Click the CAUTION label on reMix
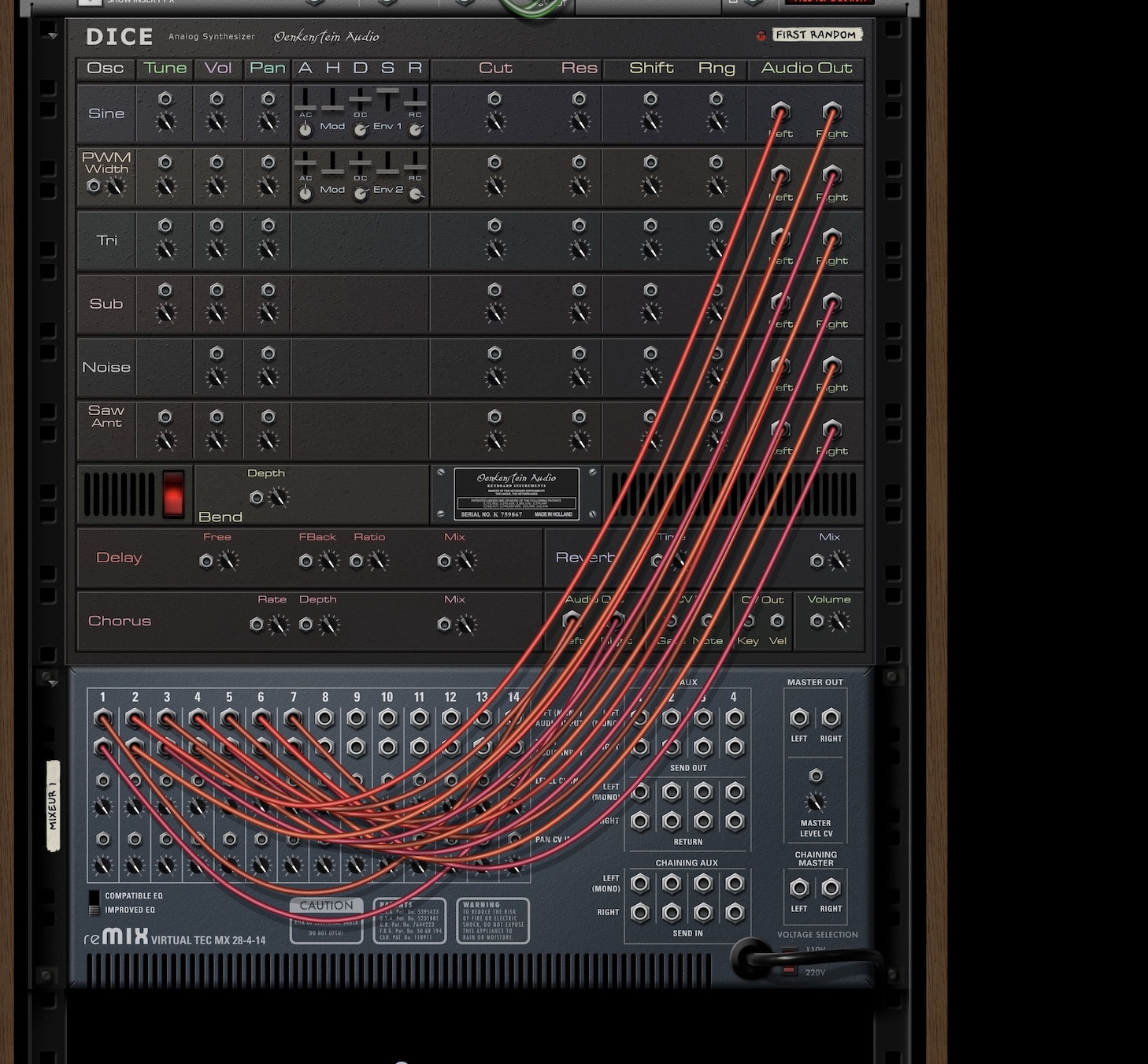The image size is (1148, 1064). pyautogui.click(x=327, y=906)
